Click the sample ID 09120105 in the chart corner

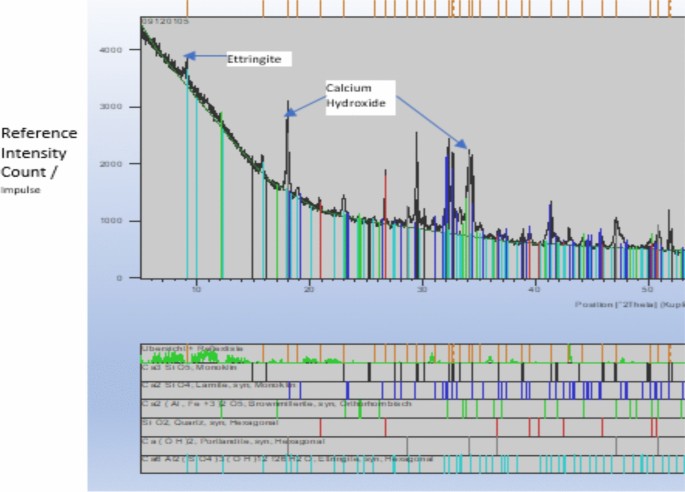pos(165,21)
